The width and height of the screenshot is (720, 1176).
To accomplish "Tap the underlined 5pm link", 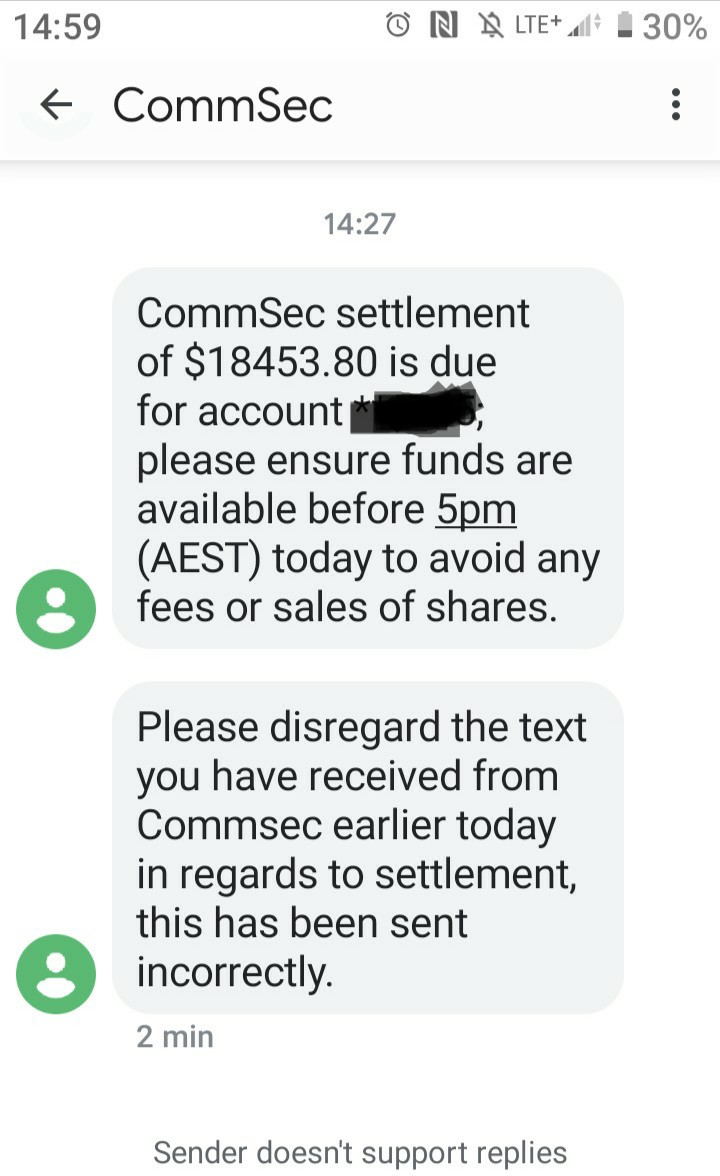I will pos(476,510).
